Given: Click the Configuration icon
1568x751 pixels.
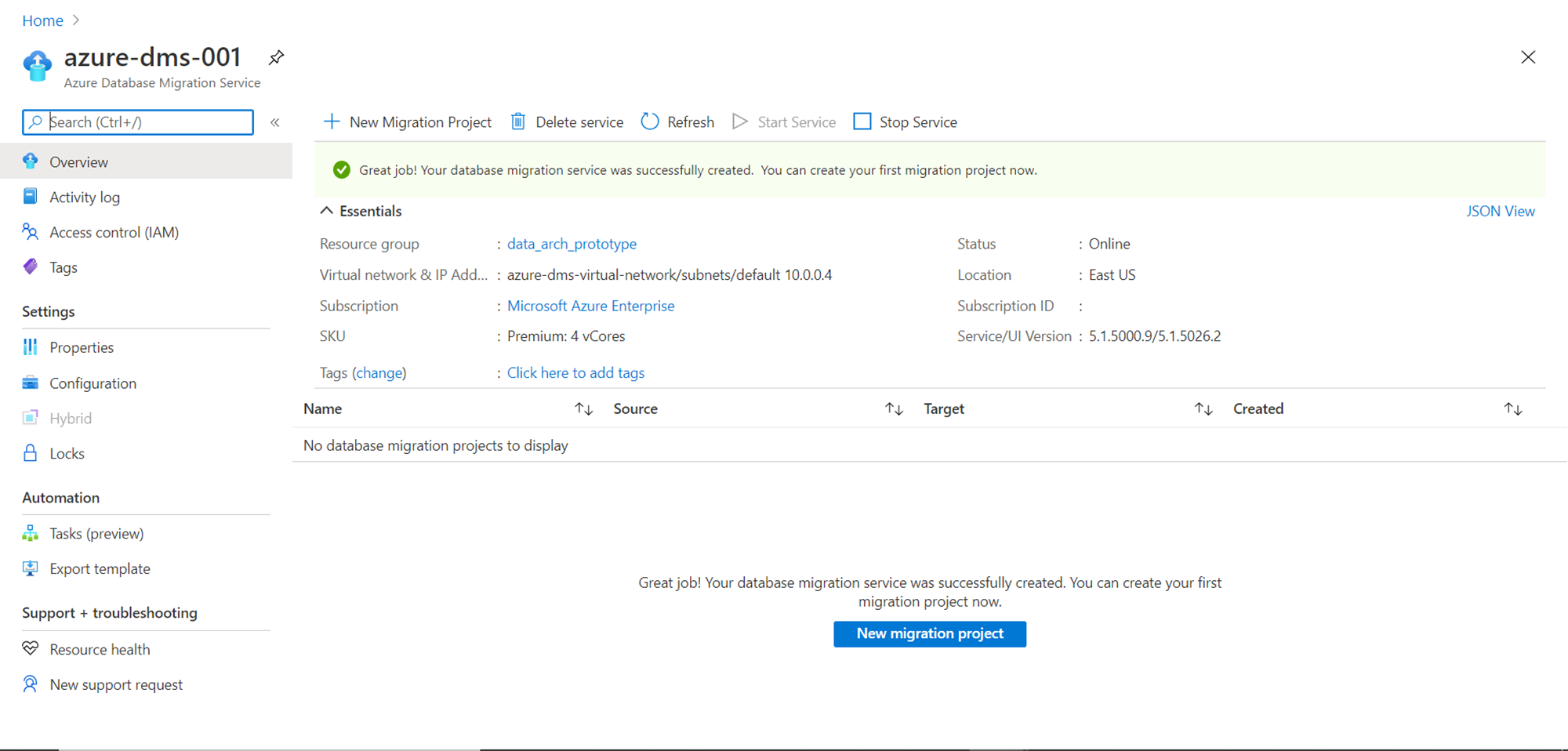Looking at the screenshot, I should click(x=31, y=383).
